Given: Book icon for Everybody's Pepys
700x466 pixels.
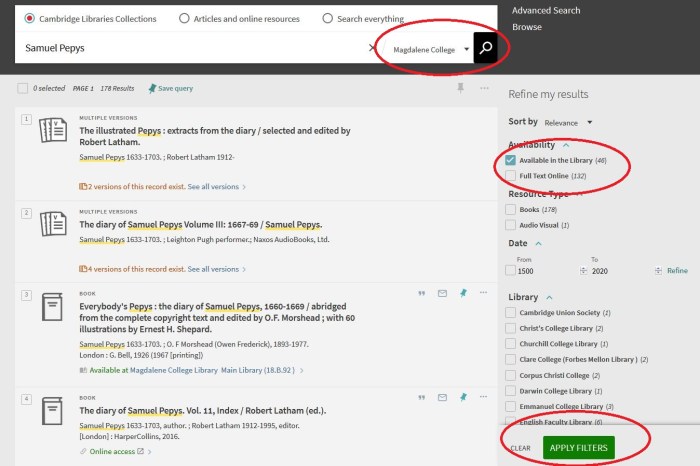Looking at the screenshot, I should 52,307.
